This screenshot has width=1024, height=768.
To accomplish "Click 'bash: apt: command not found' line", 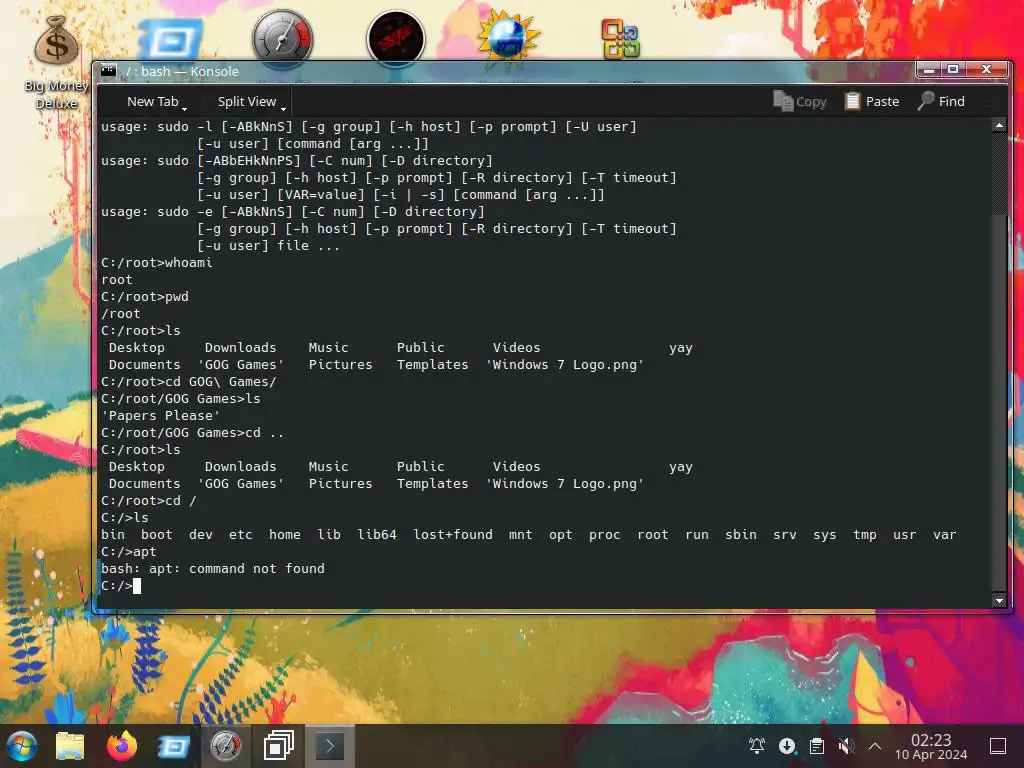I will [213, 569].
